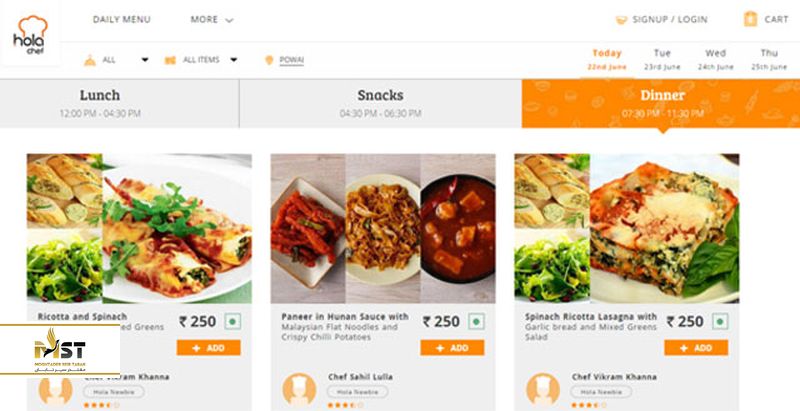The width and height of the screenshot is (800, 411).
Task: Click the Signup / Login bowl icon
Action: point(622,19)
